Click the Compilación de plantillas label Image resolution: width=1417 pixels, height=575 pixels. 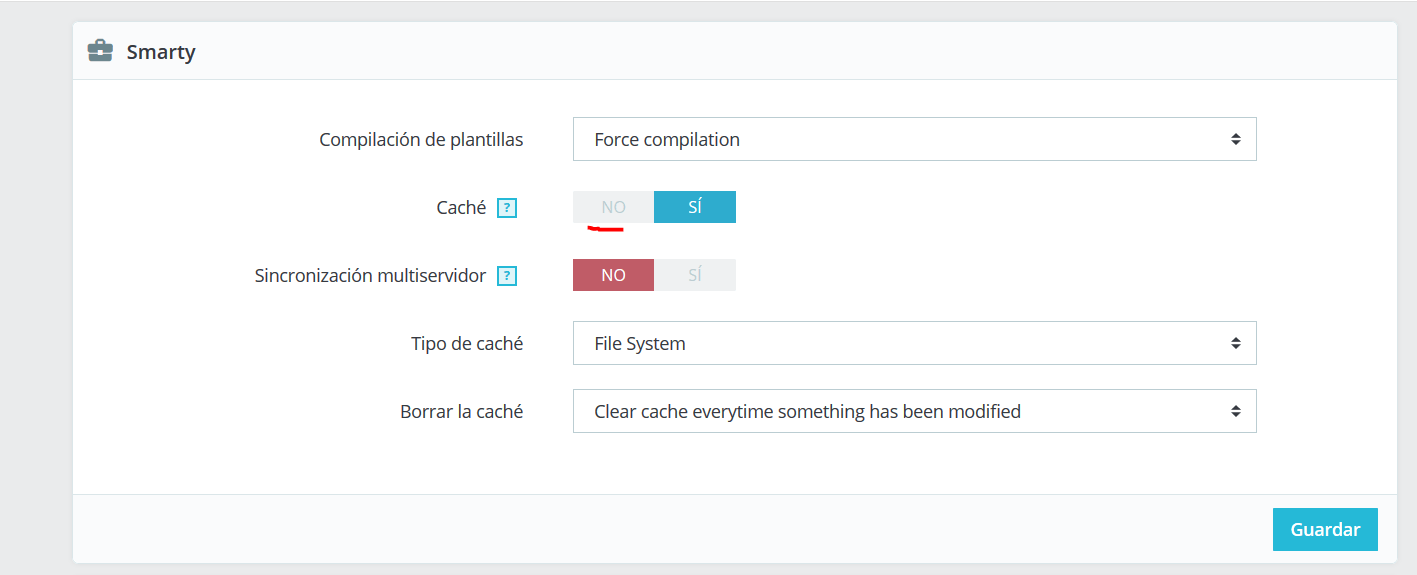tap(421, 140)
